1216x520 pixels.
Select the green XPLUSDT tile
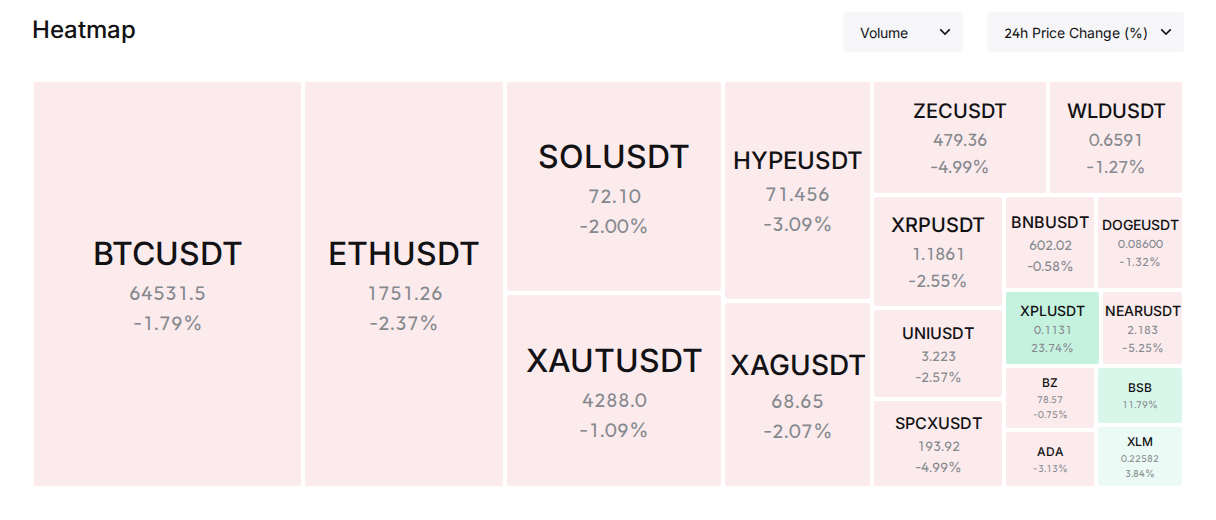[x=1052, y=328]
